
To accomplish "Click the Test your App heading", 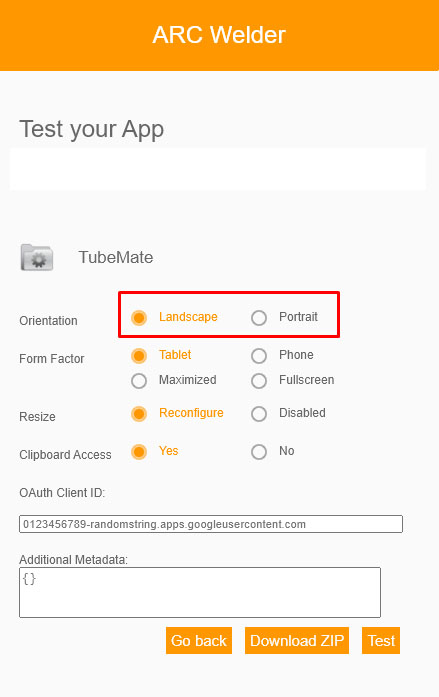I will [x=92, y=129].
